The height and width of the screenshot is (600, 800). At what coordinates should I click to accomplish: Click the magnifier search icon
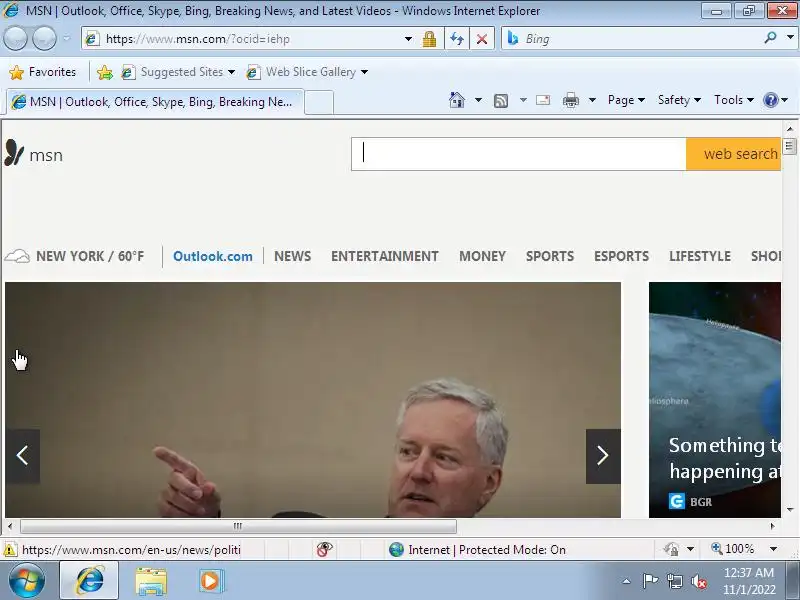pos(770,38)
